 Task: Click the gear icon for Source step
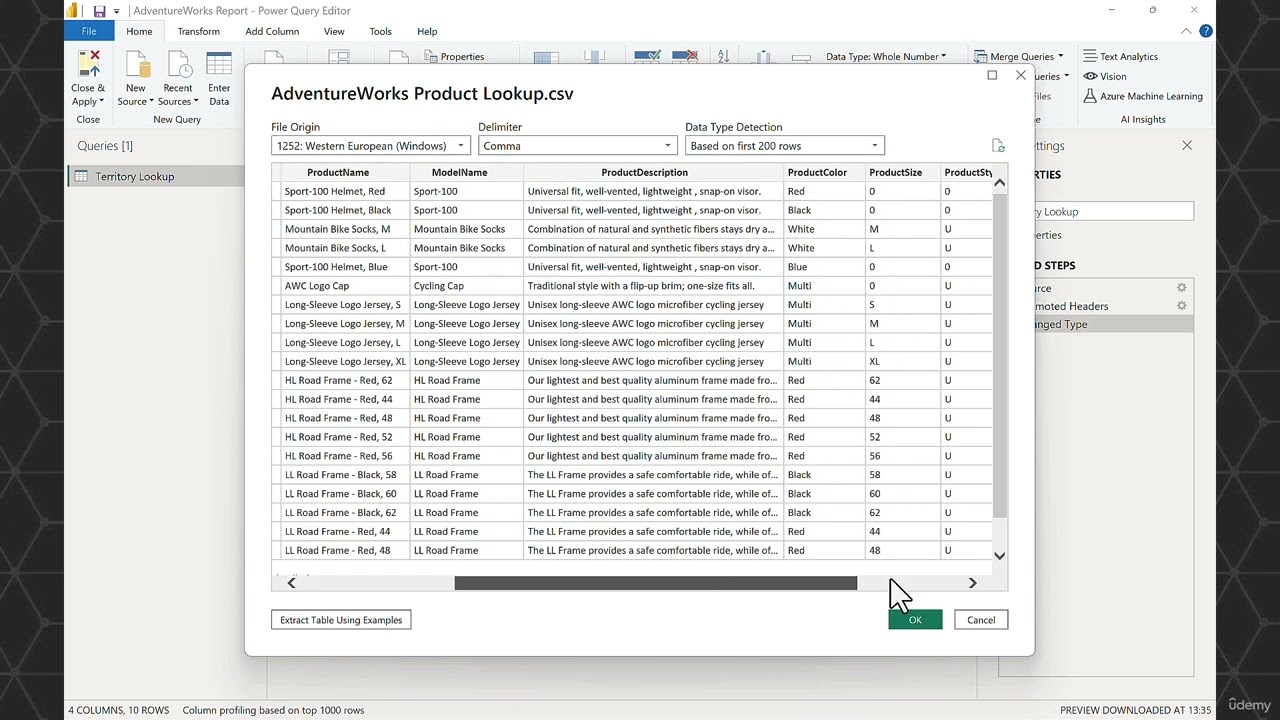(x=1181, y=288)
